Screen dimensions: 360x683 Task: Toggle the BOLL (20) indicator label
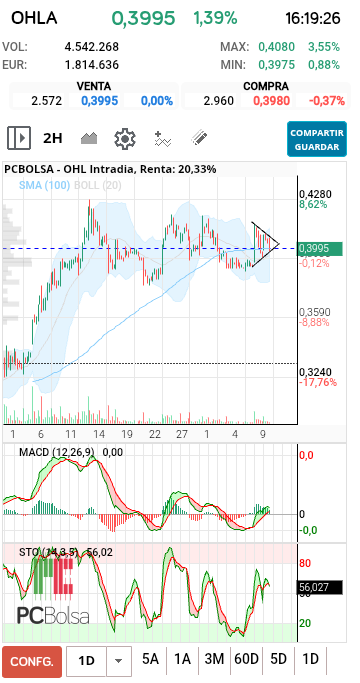tap(98, 185)
